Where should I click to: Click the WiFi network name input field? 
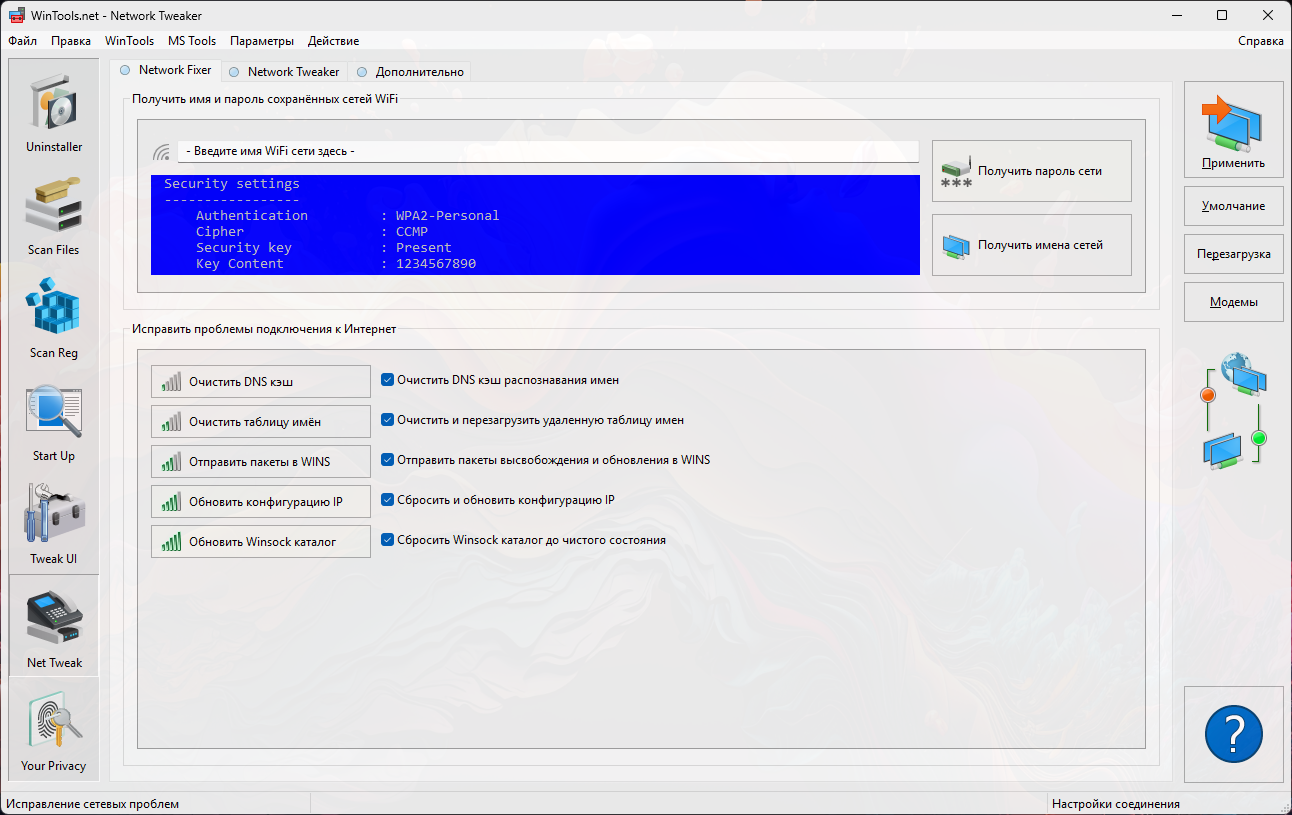(x=548, y=151)
